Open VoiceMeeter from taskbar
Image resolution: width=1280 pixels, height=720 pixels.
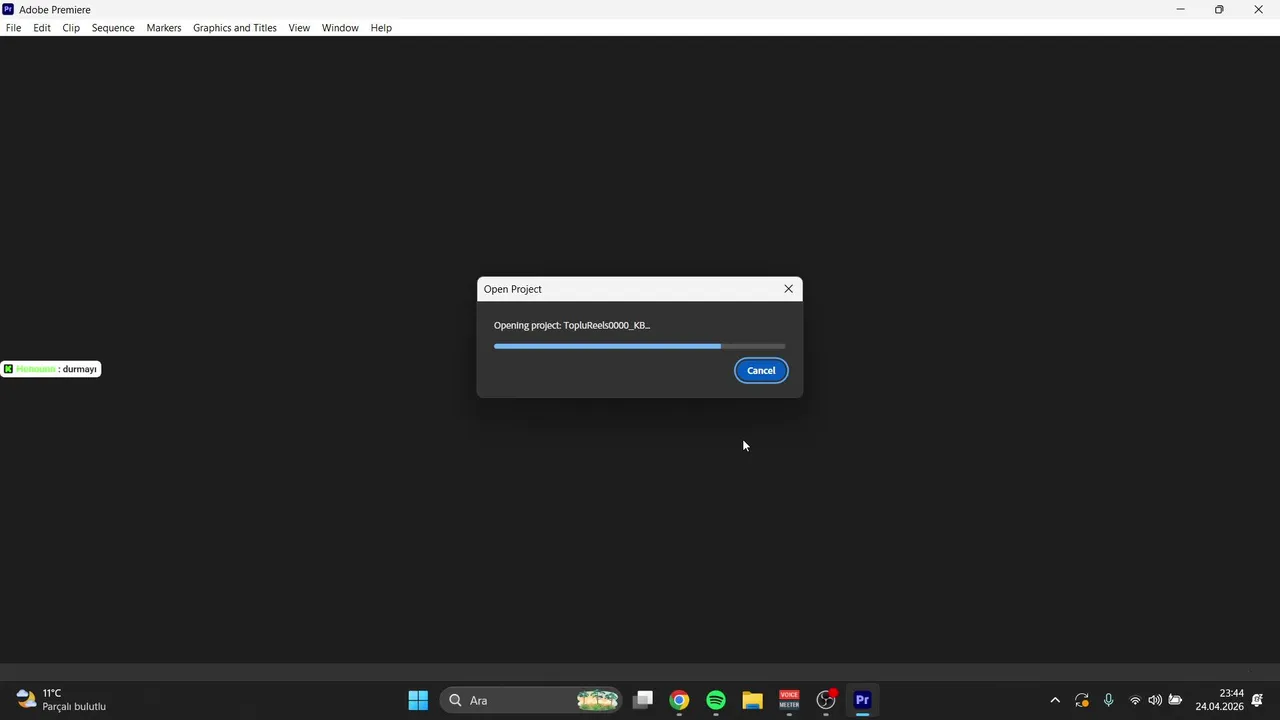[789, 700]
